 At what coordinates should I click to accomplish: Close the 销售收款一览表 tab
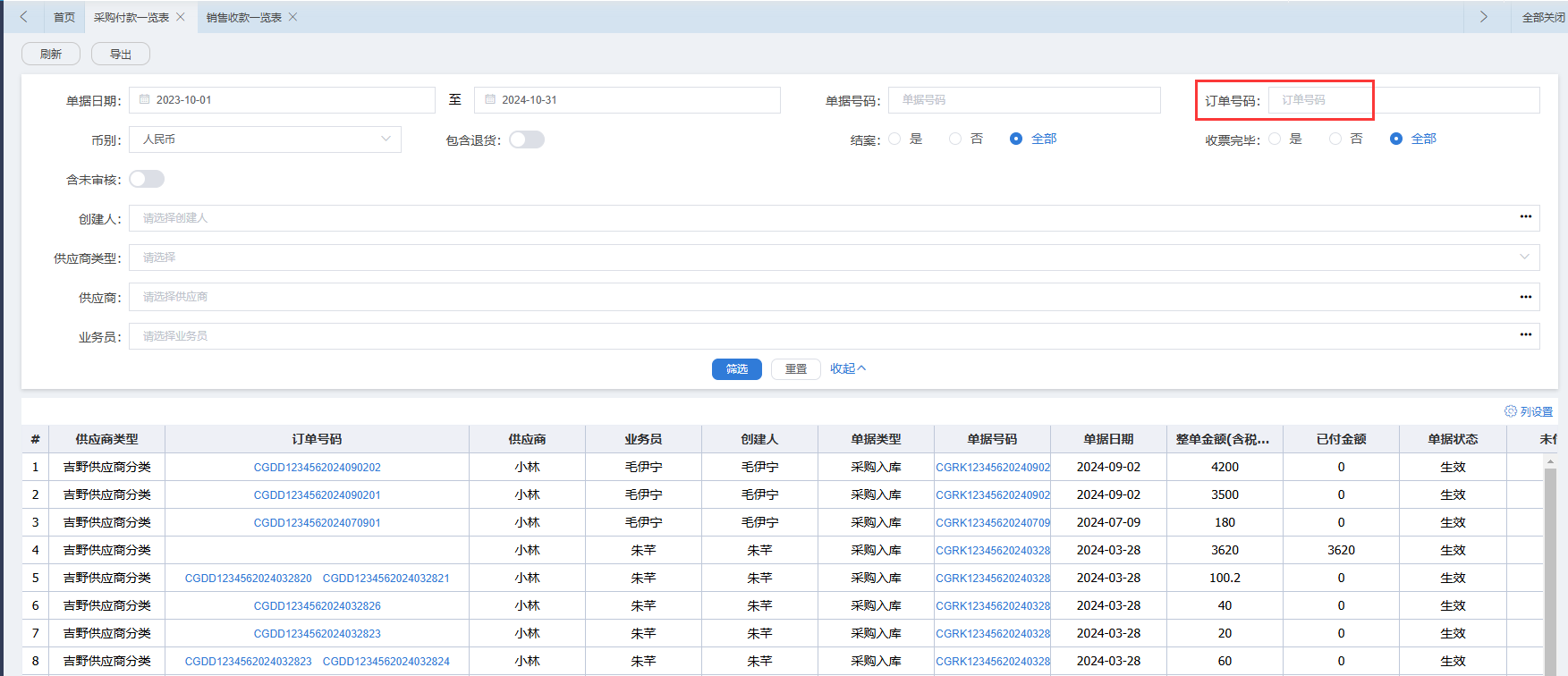coord(292,17)
